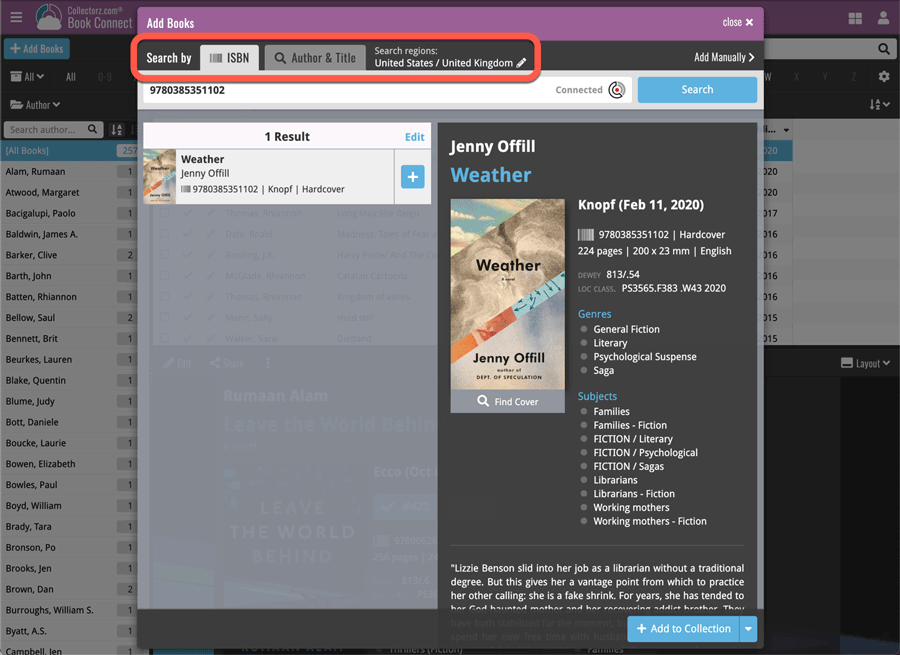Click the Search button

click(697, 89)
